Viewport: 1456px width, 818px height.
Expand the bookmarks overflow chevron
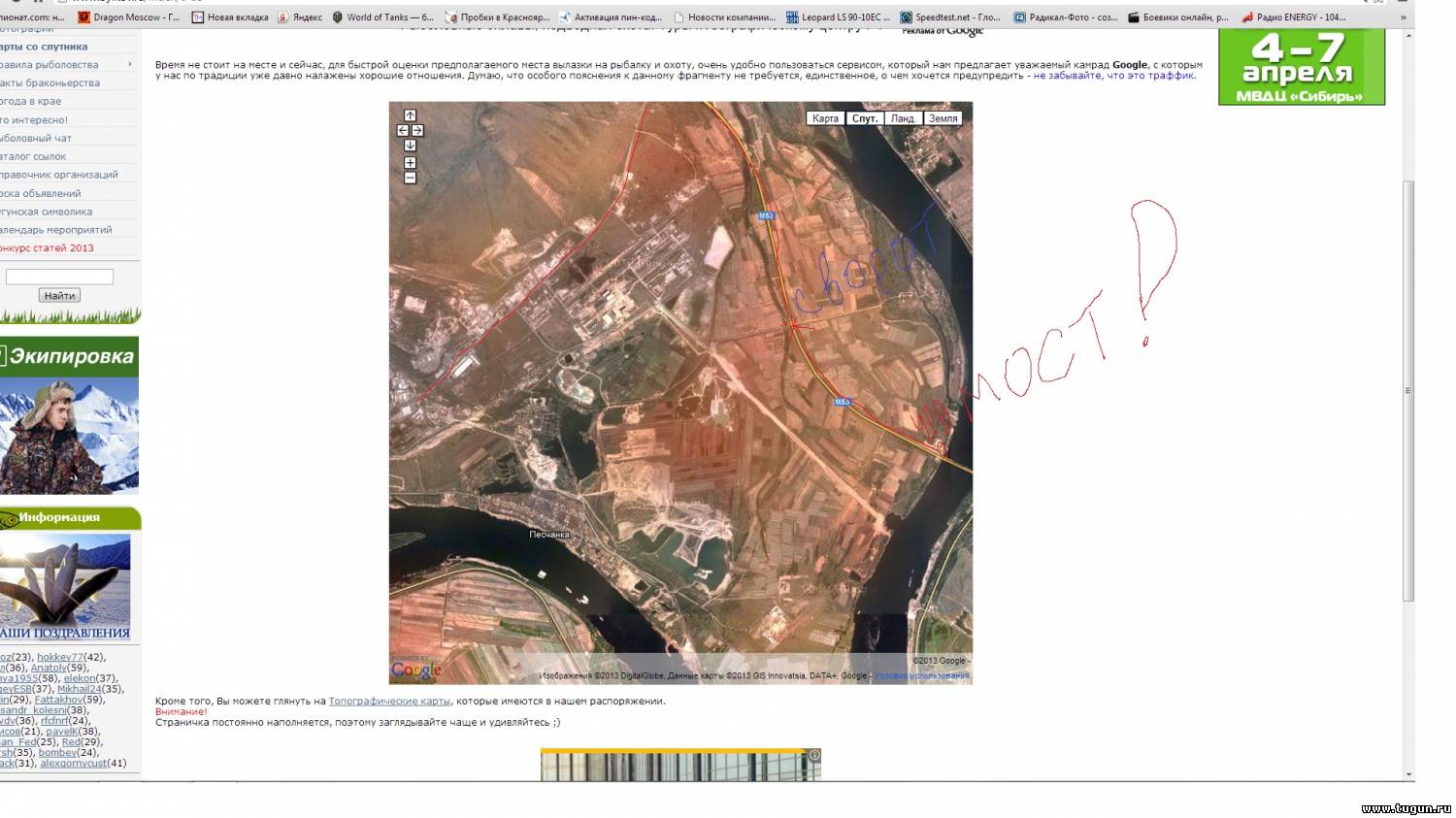tap(1403, 17)
